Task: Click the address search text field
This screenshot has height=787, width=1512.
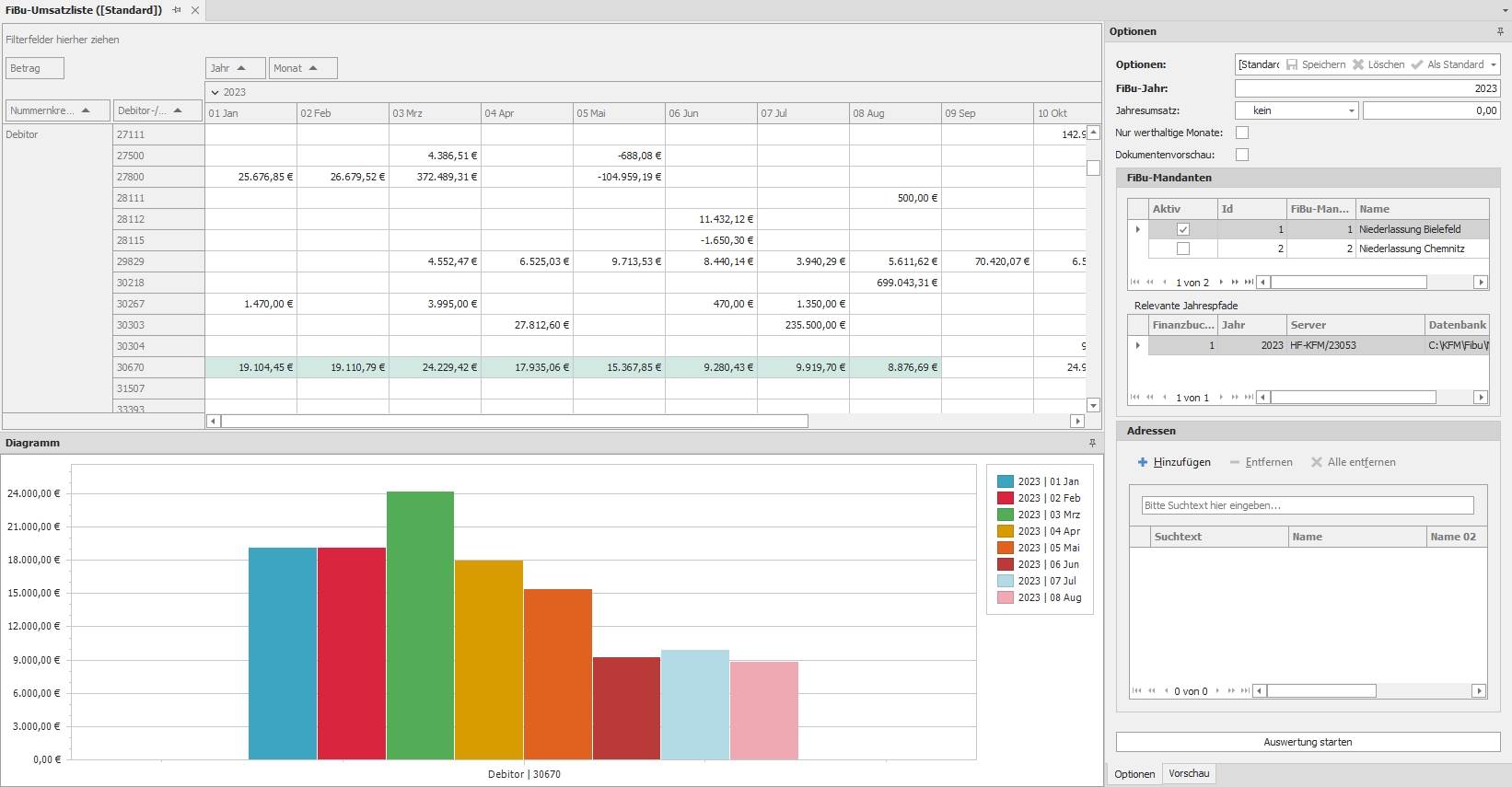Action: (1308, 505)
